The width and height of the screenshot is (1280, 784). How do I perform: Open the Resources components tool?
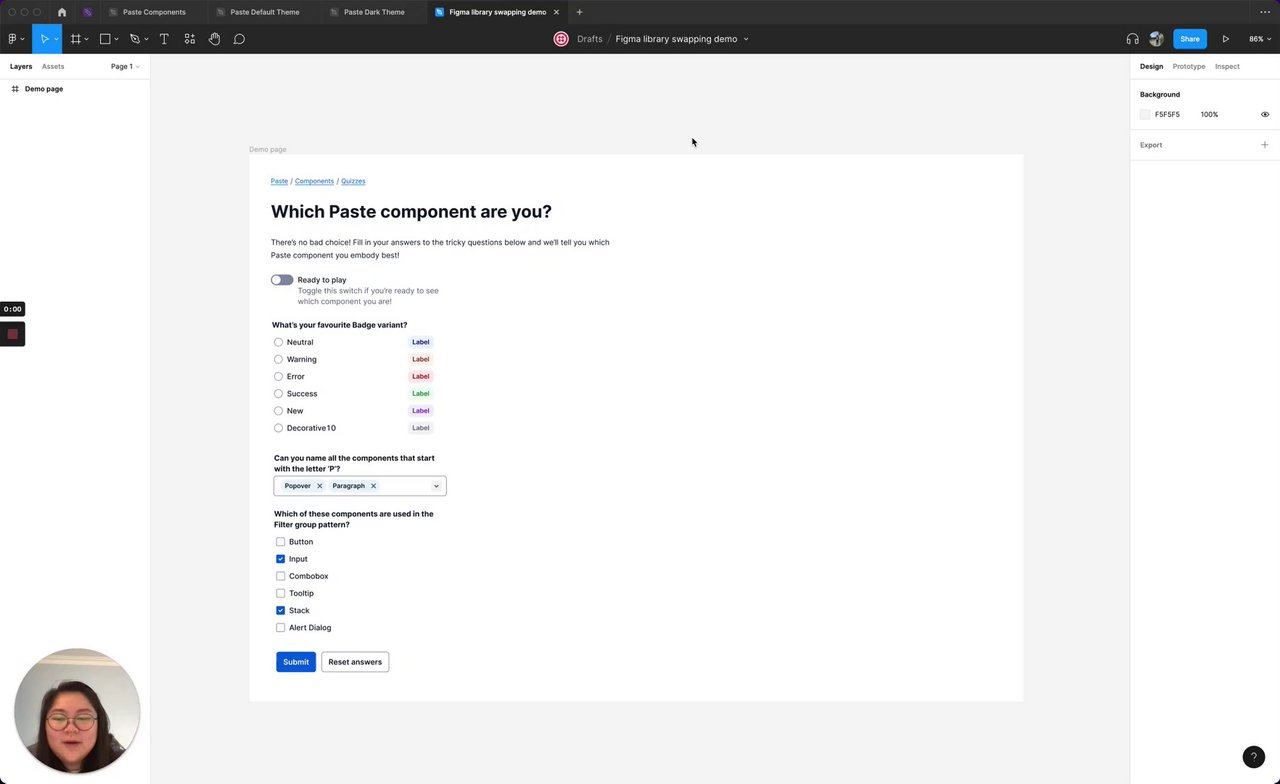[189, 39]
